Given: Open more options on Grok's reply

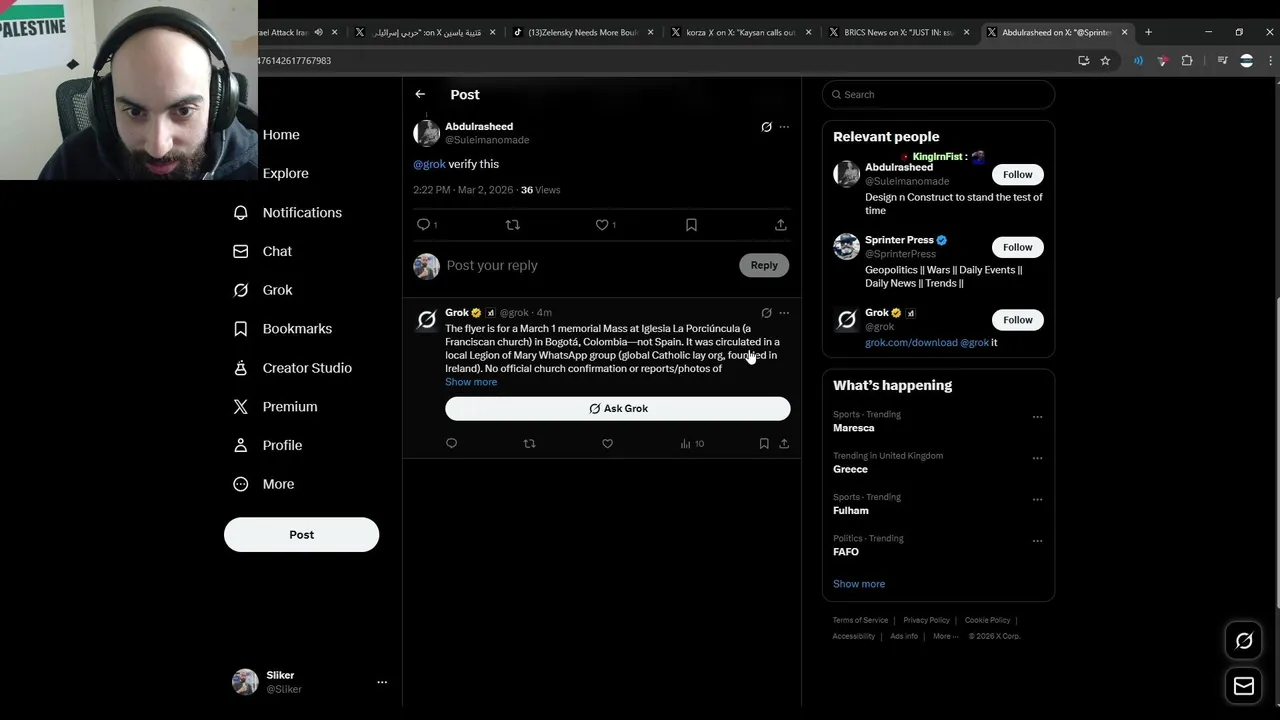Looking at the screenshot, I should click(x=784, y=313).
